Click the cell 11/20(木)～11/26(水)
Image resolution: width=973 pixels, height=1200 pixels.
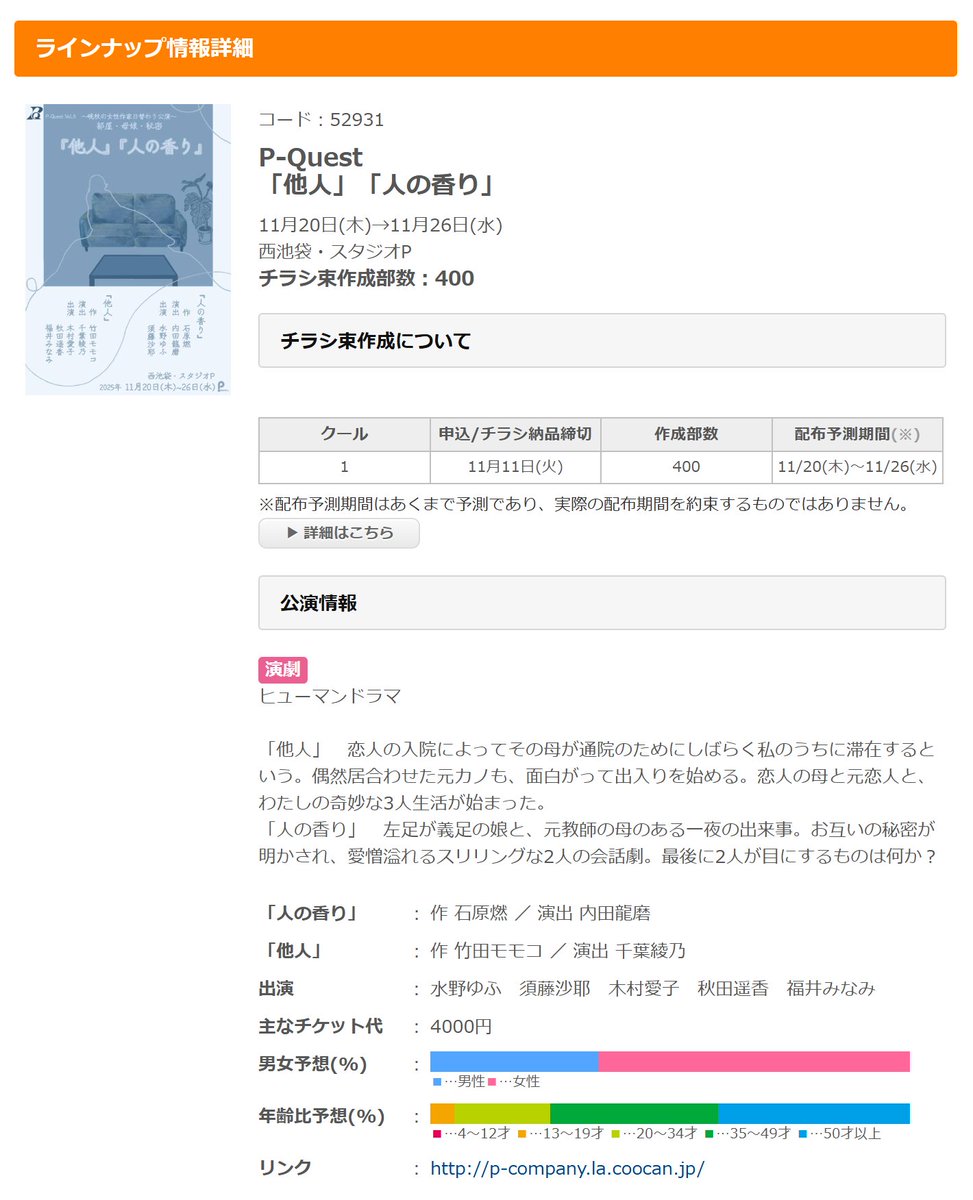[857, 467]
